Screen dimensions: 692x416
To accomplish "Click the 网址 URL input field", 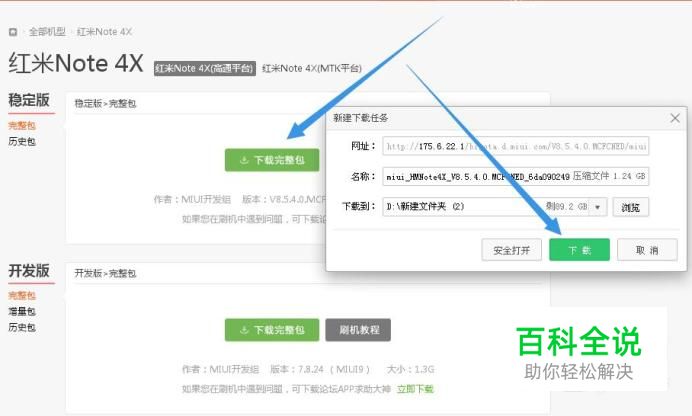I will pyautogui.click(x=515, y=146).
